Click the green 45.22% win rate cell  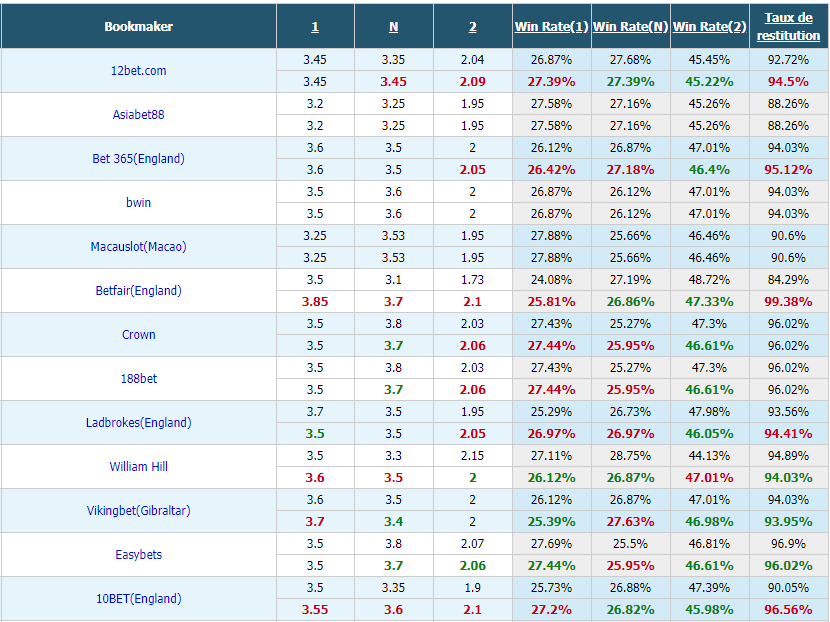pos(709,82)
